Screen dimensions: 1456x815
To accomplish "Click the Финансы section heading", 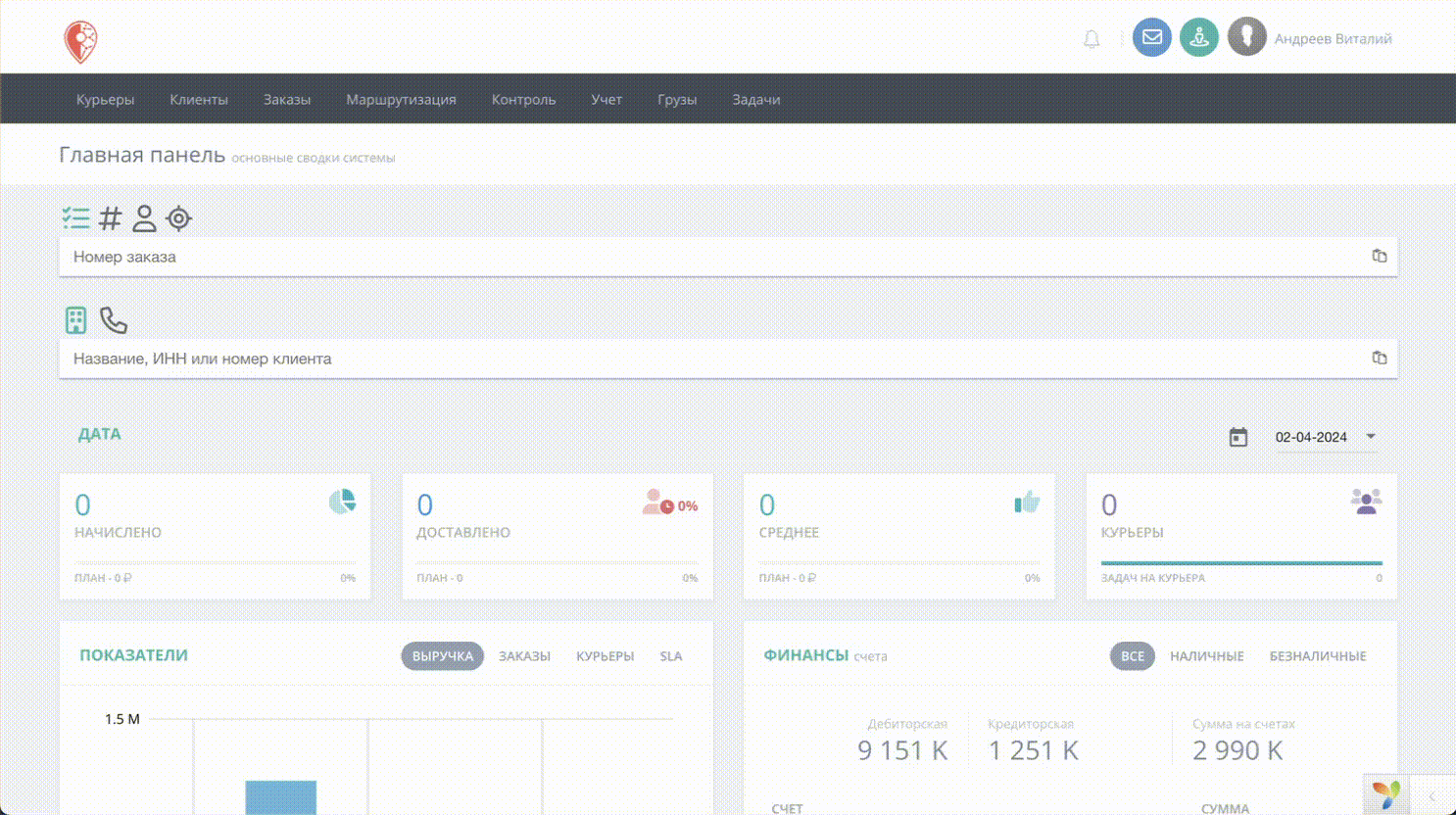I will tap(805, 655).
